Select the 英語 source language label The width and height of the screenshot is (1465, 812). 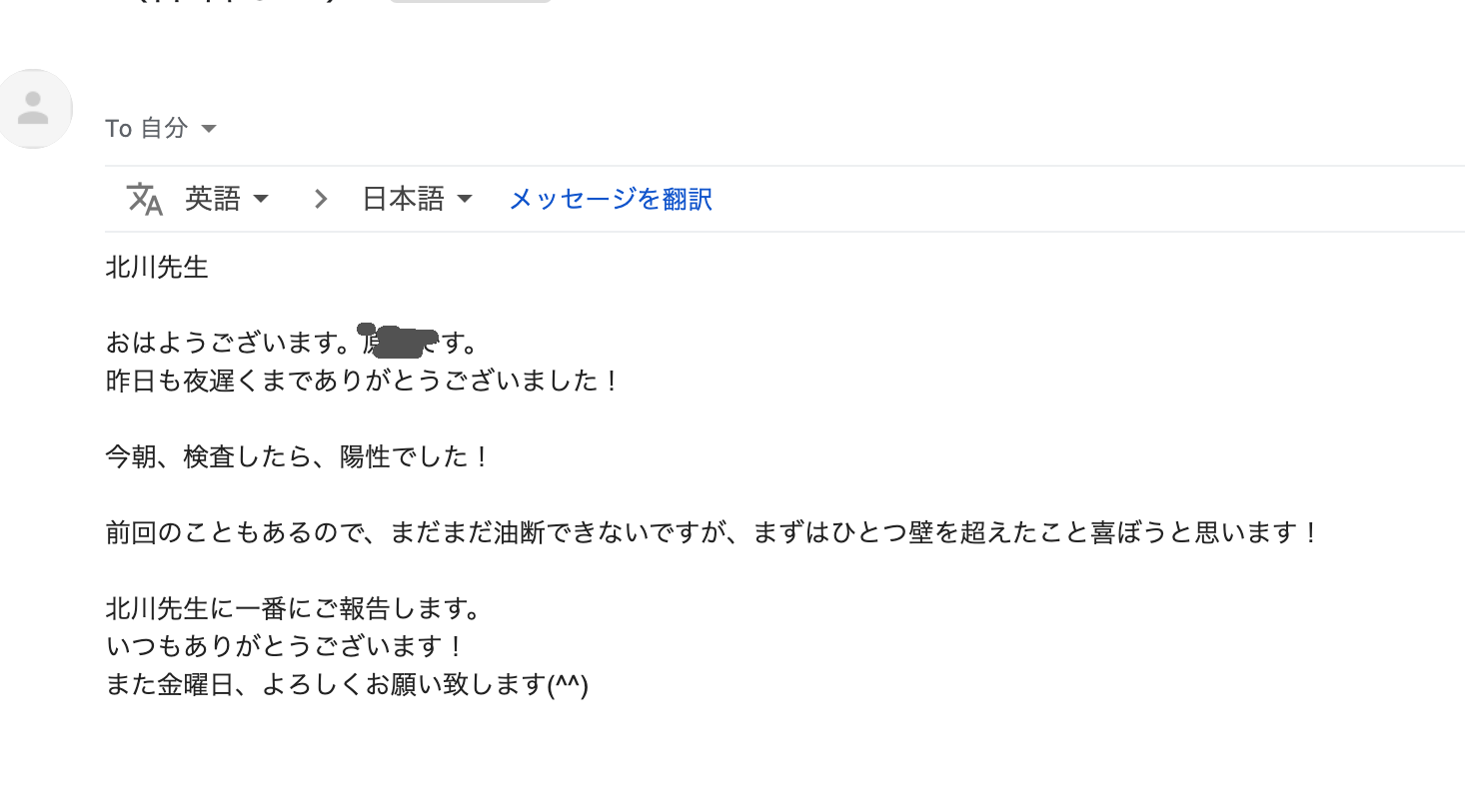click(x=212, y=199)
